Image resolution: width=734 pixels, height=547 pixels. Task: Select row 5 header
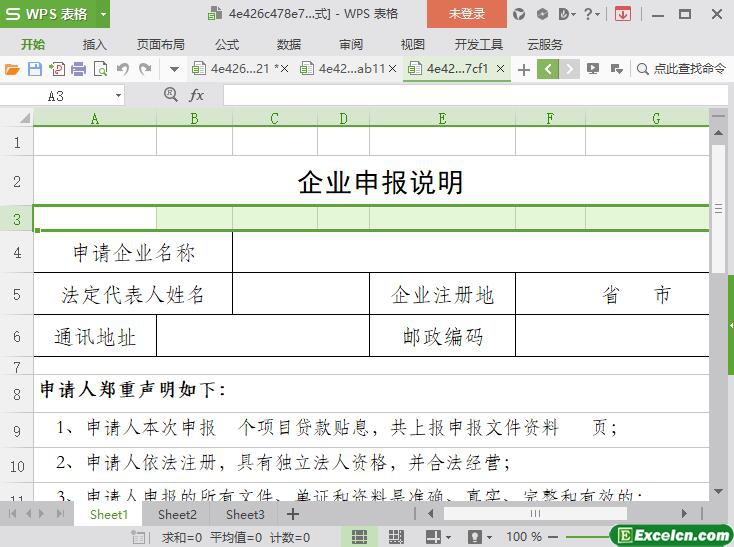click(x=17, y=294)
